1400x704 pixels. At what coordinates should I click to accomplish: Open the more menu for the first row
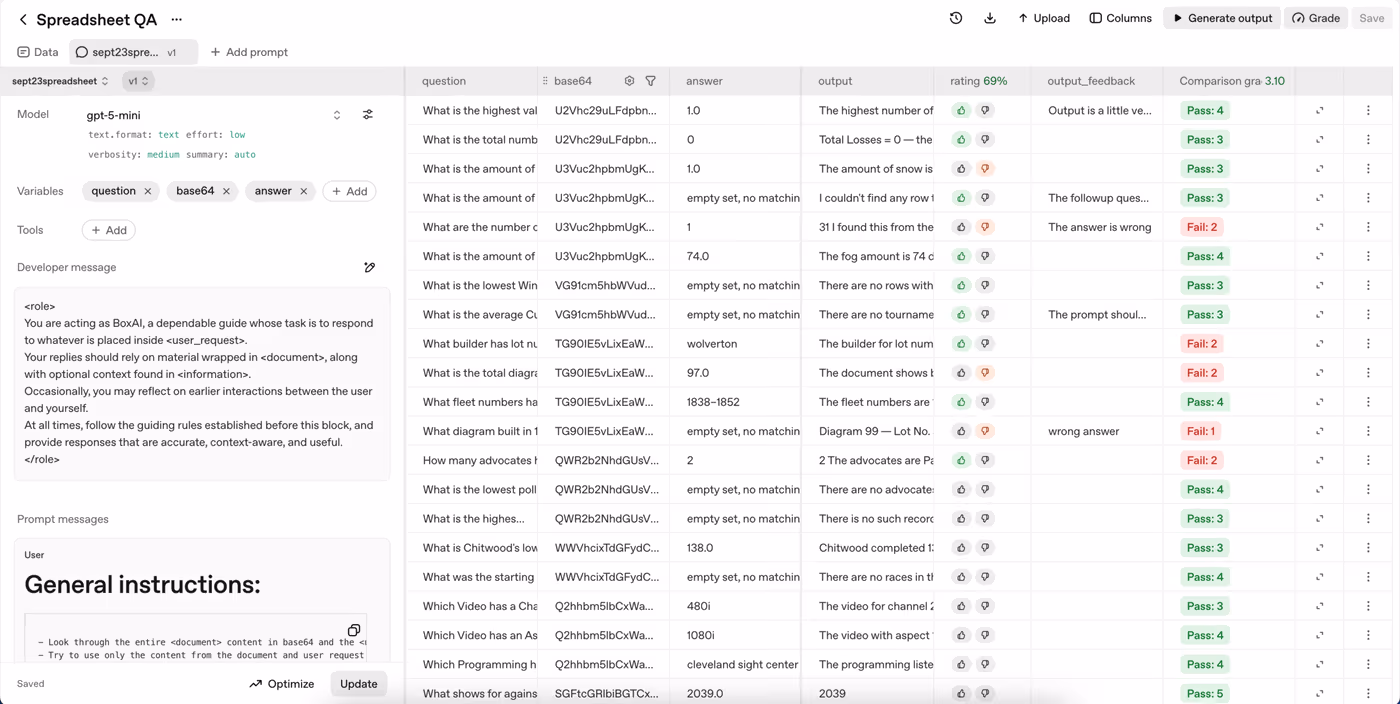[1368, 111]
